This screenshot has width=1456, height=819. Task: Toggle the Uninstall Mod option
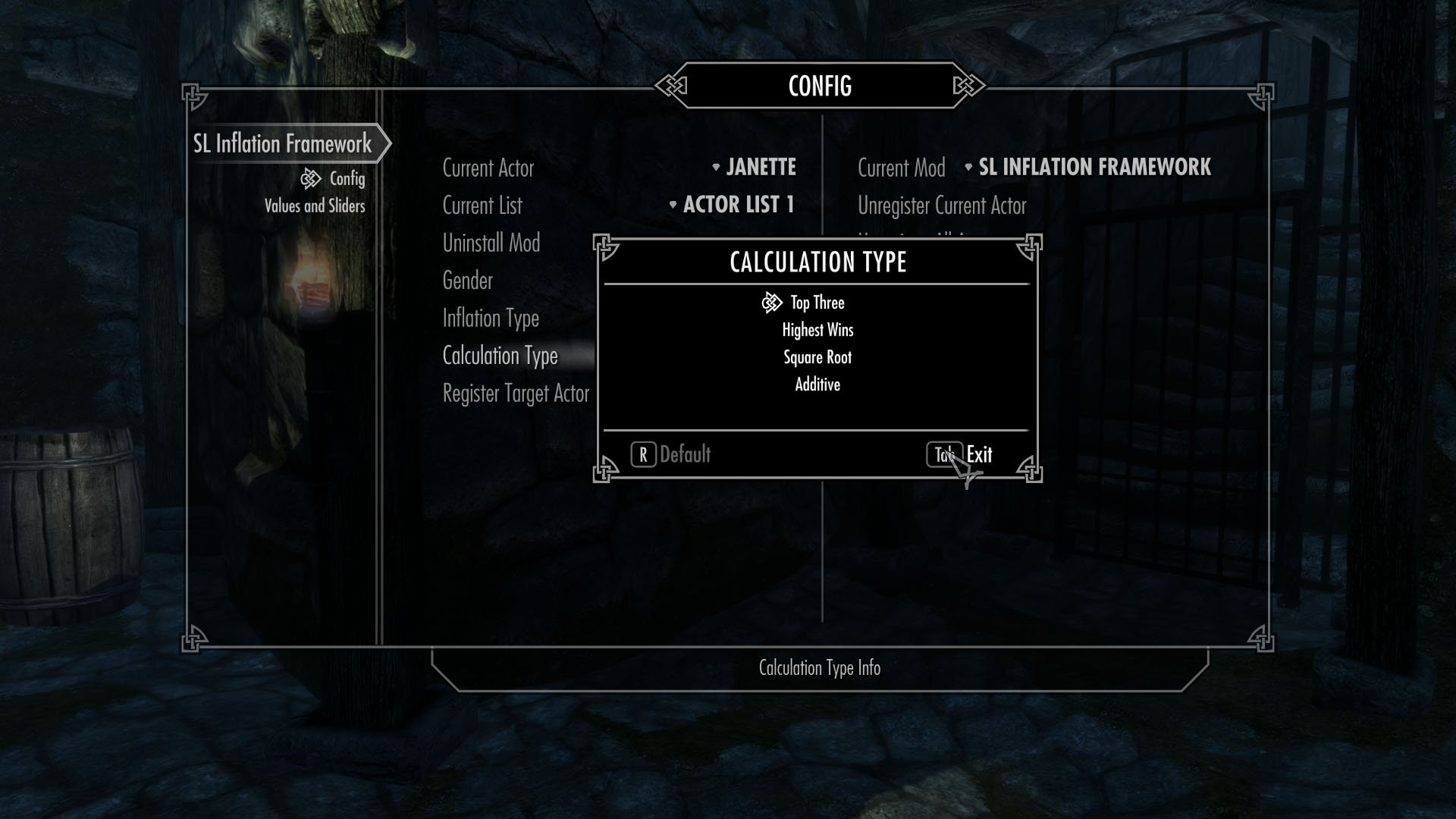tap(489, 241)
